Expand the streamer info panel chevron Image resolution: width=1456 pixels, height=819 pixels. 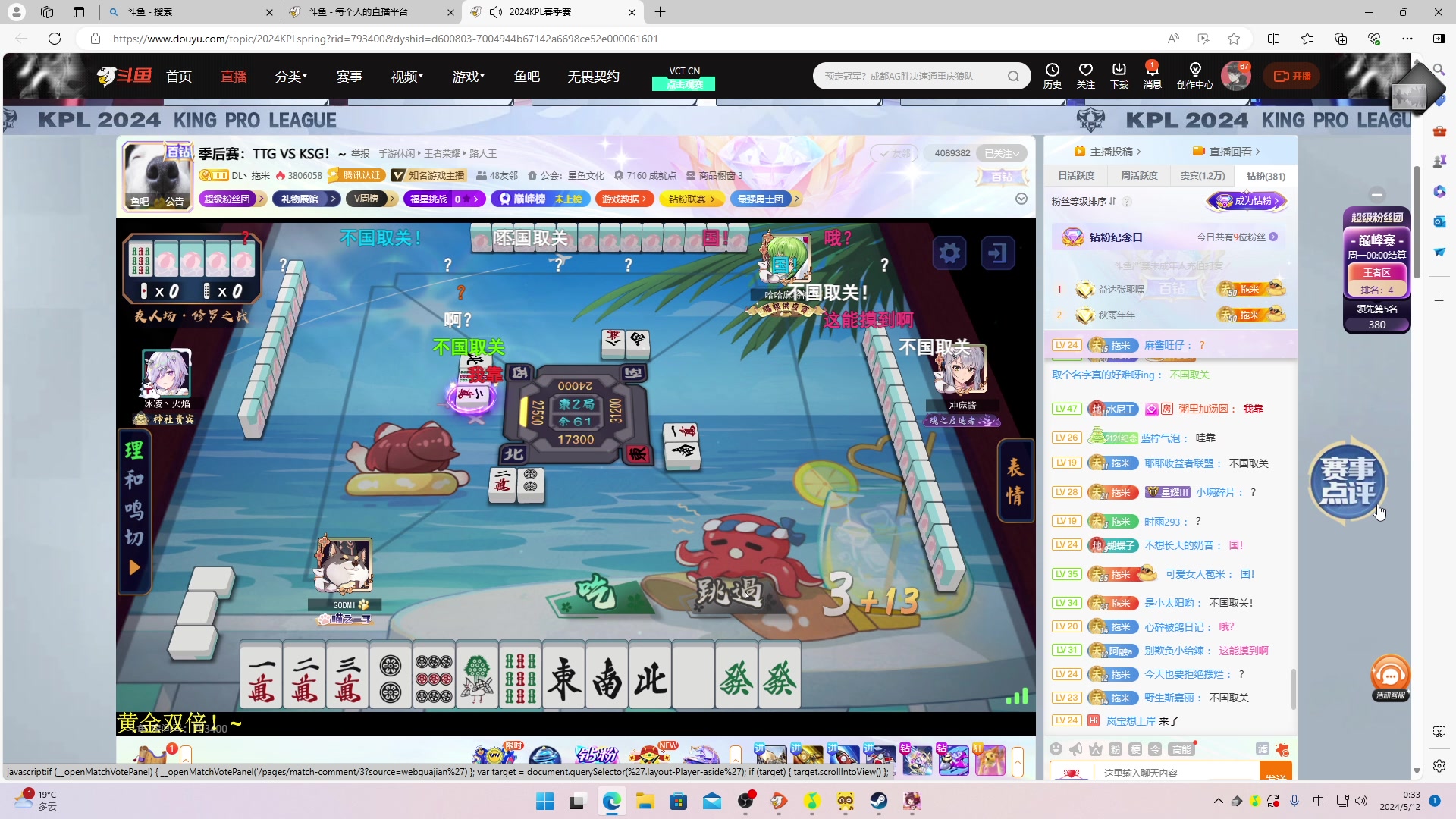tap(1021, 199)
